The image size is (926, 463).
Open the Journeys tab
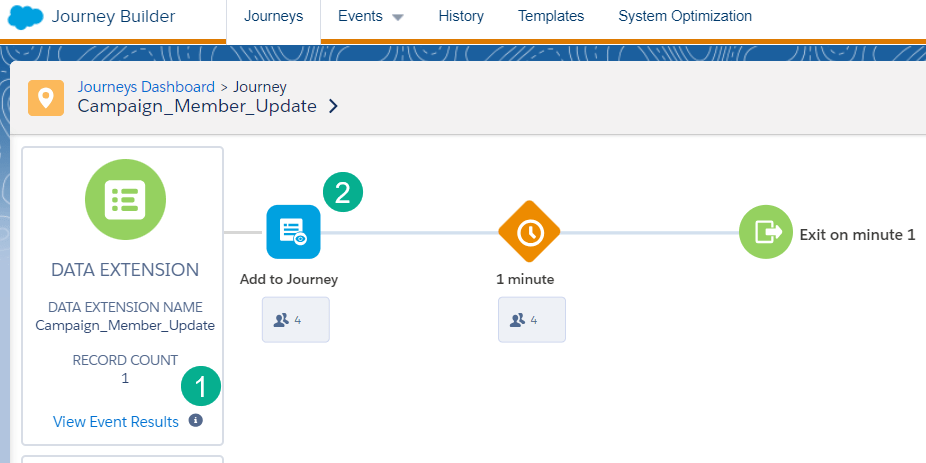pos(273,17)
